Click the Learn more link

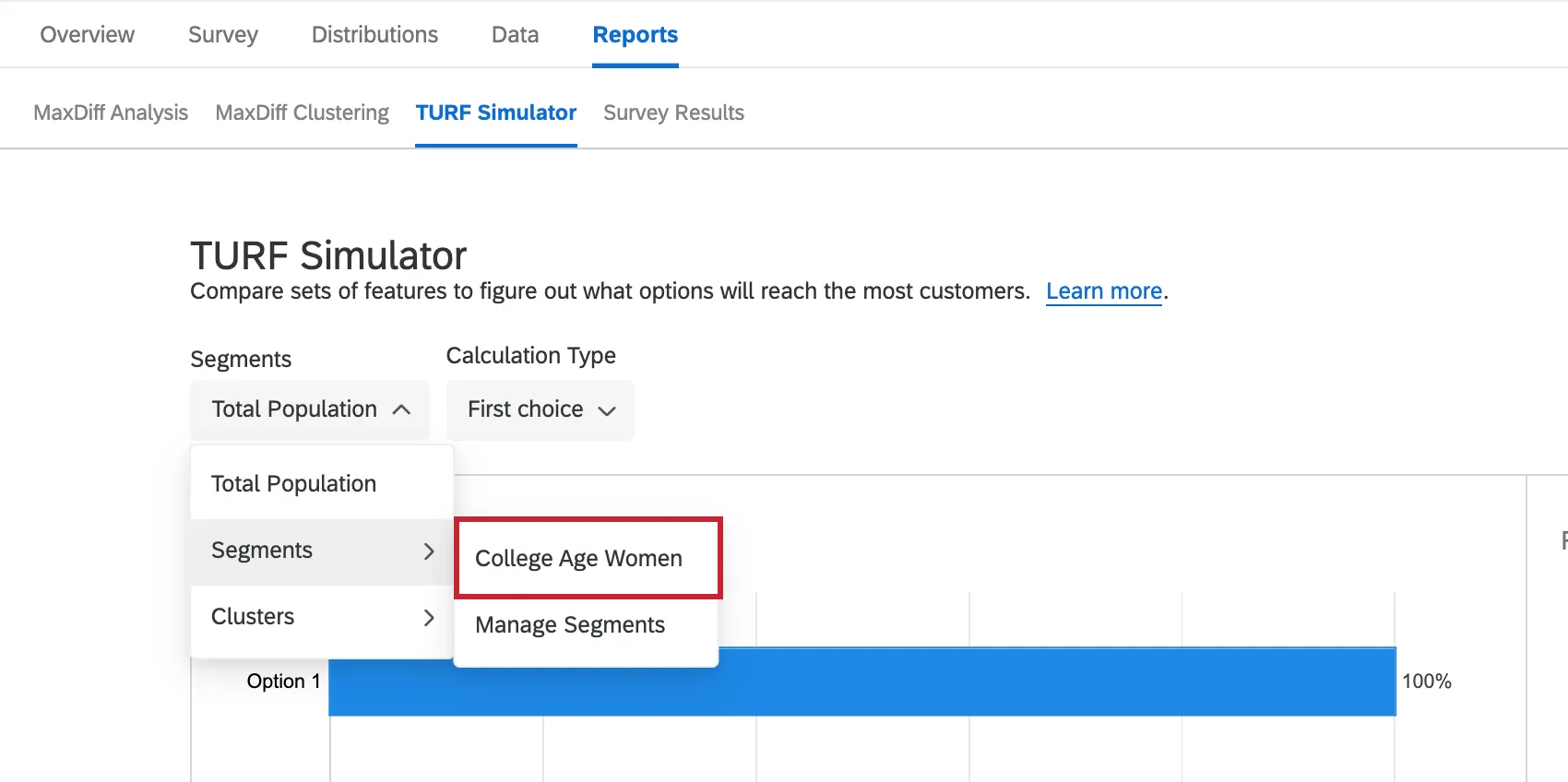coord(1103,290)
